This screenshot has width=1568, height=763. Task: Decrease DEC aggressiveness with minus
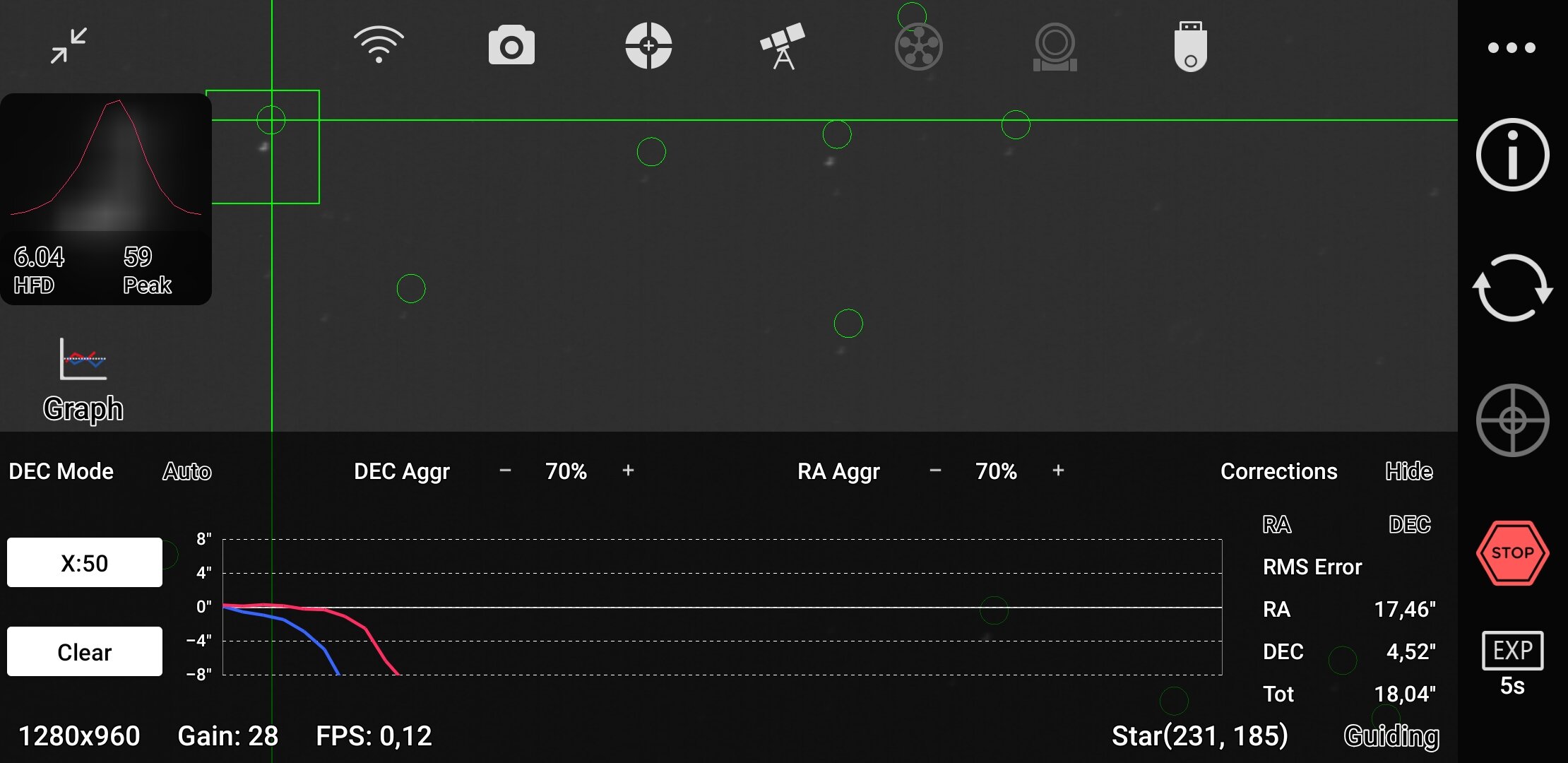[x=505, y=471]
